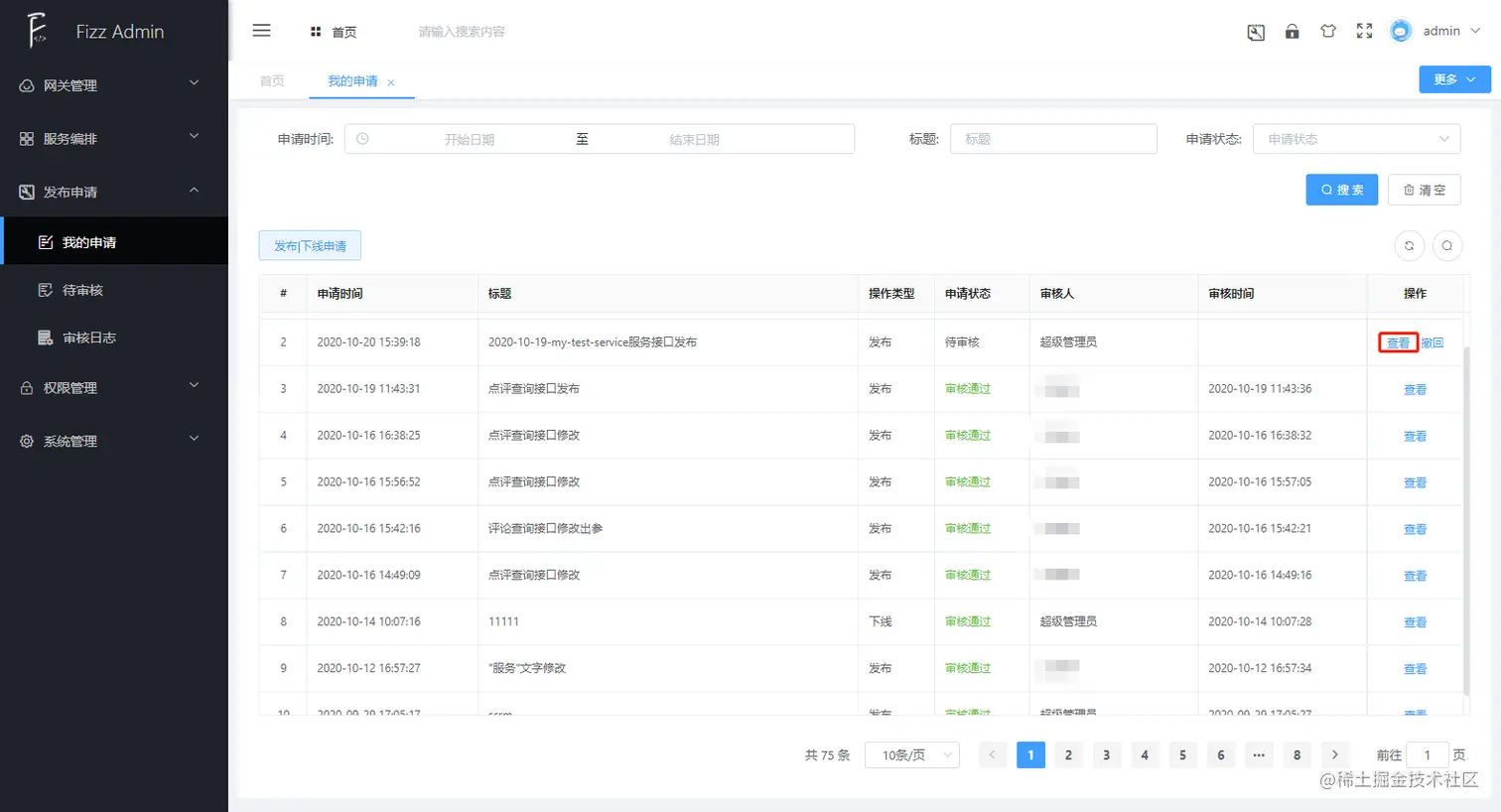Viewport: 1501px width, 812px height.
Task: Click the clock icon in date field
Action: pyautogui.click(x=362, y=139)
